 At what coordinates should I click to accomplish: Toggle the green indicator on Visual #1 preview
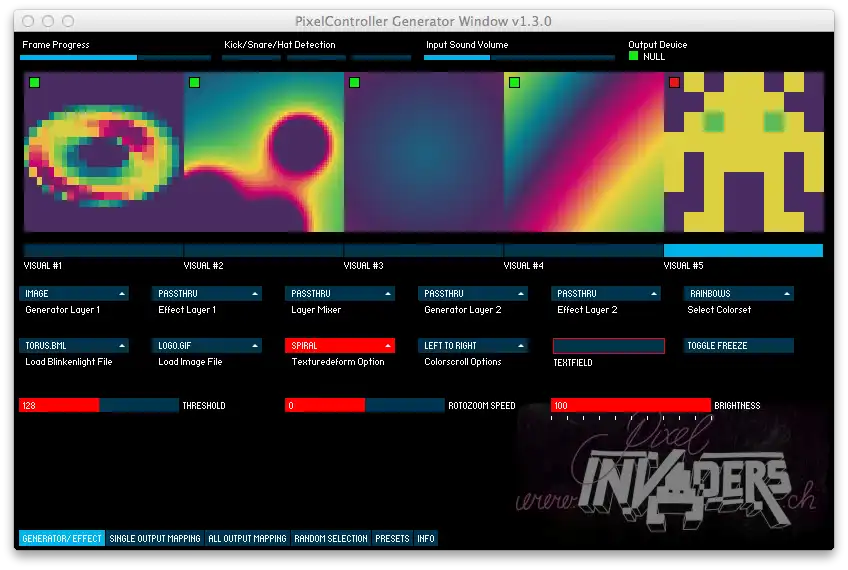[35, 82]
